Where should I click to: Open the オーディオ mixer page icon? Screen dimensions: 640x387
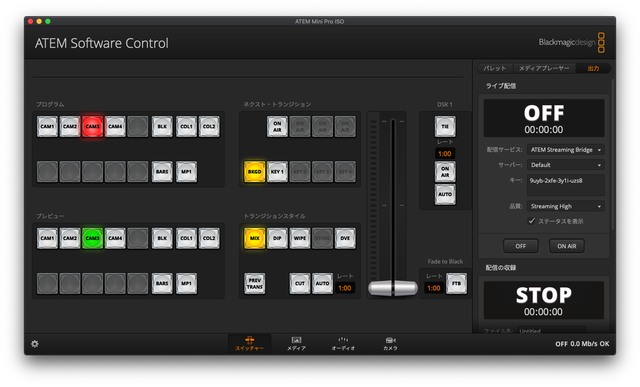click(x=343, y=343)
